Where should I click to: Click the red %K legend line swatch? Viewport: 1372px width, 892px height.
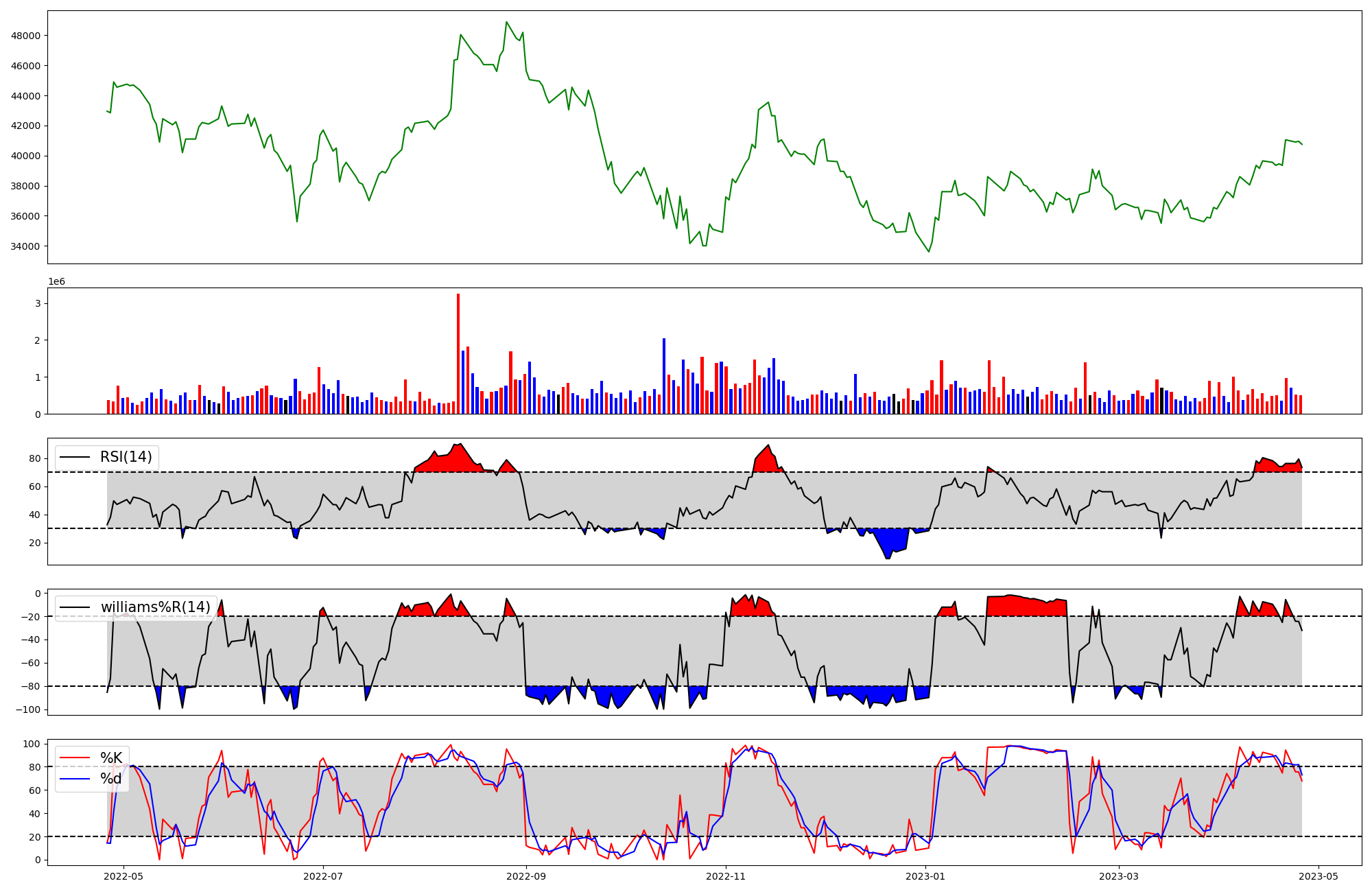[75, 758]
